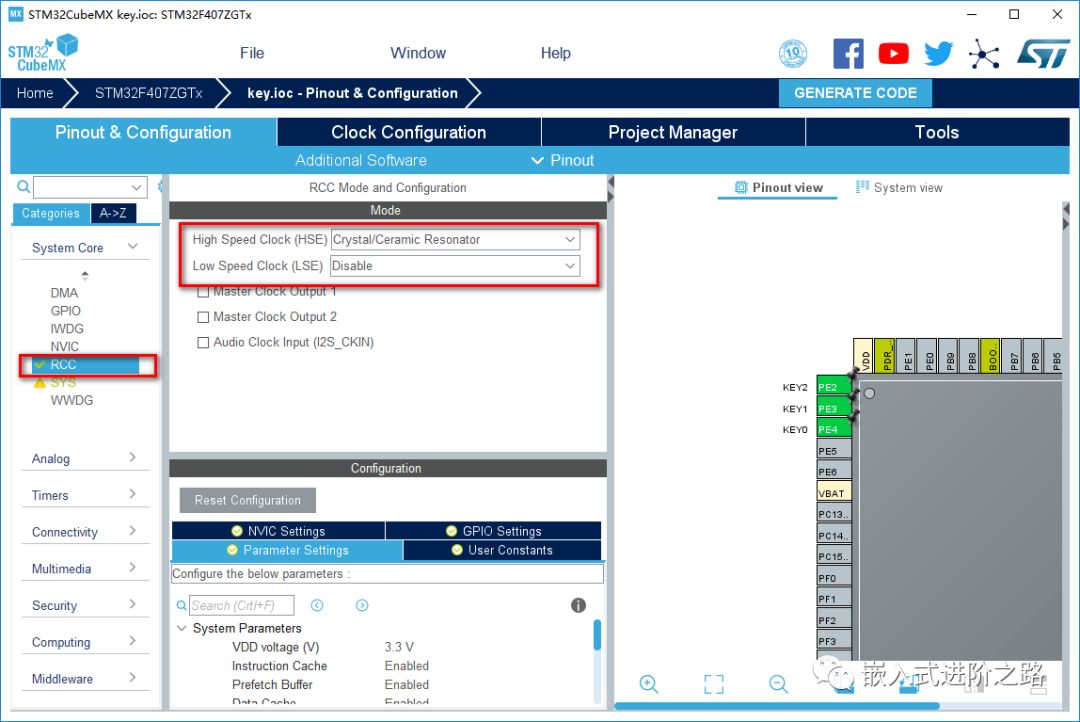Screen dimensions: 1080x722
Task: Zoom in on the pinout view
Action: (649, 683)
